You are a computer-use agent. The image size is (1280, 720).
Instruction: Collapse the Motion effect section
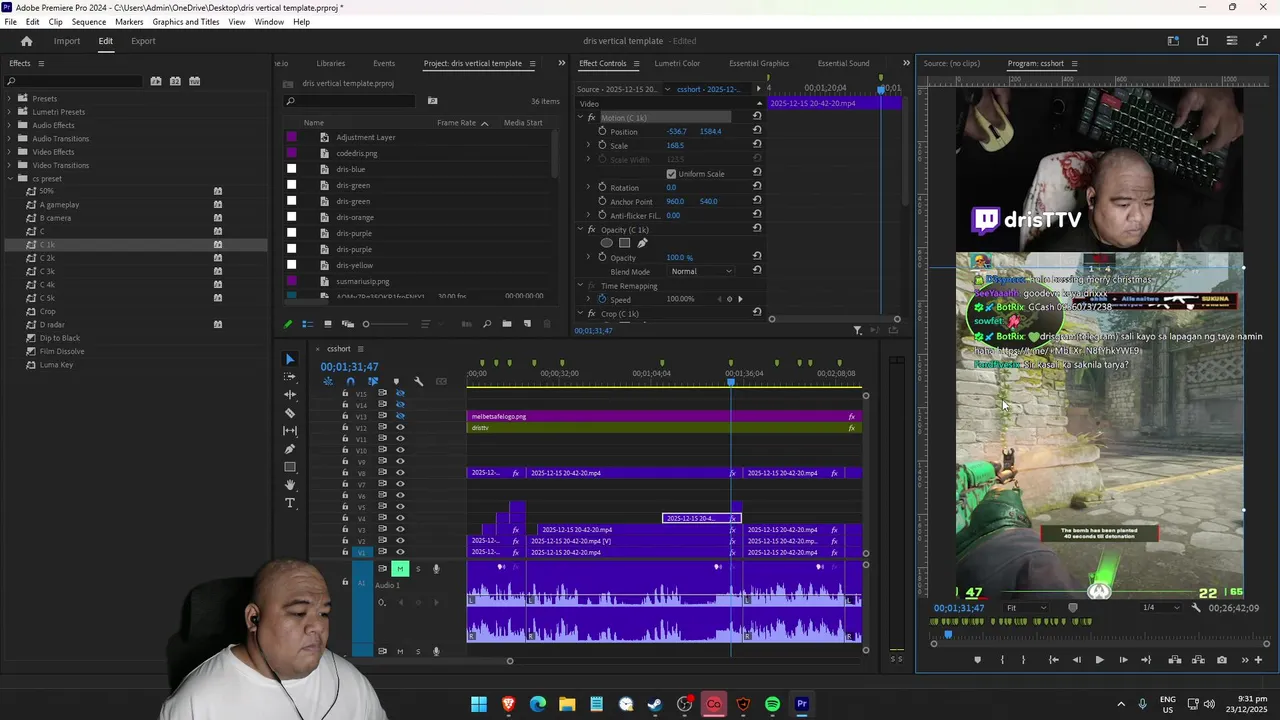point(579,118)
